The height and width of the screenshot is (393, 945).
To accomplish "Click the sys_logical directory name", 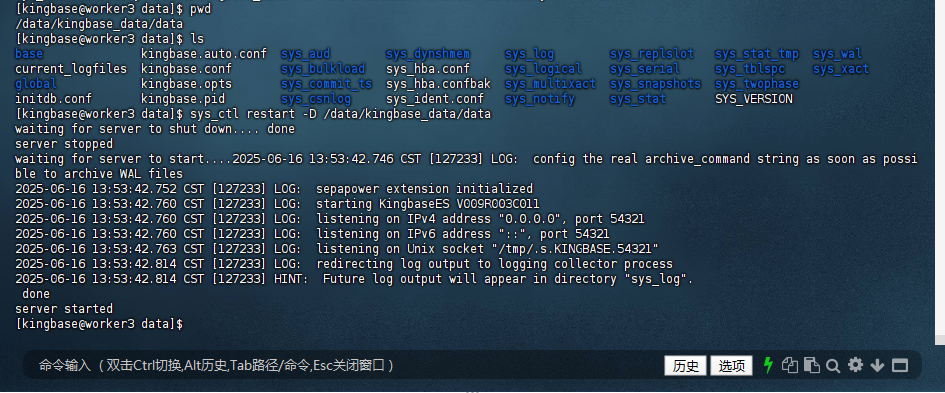I will click(x=544, y=69).
